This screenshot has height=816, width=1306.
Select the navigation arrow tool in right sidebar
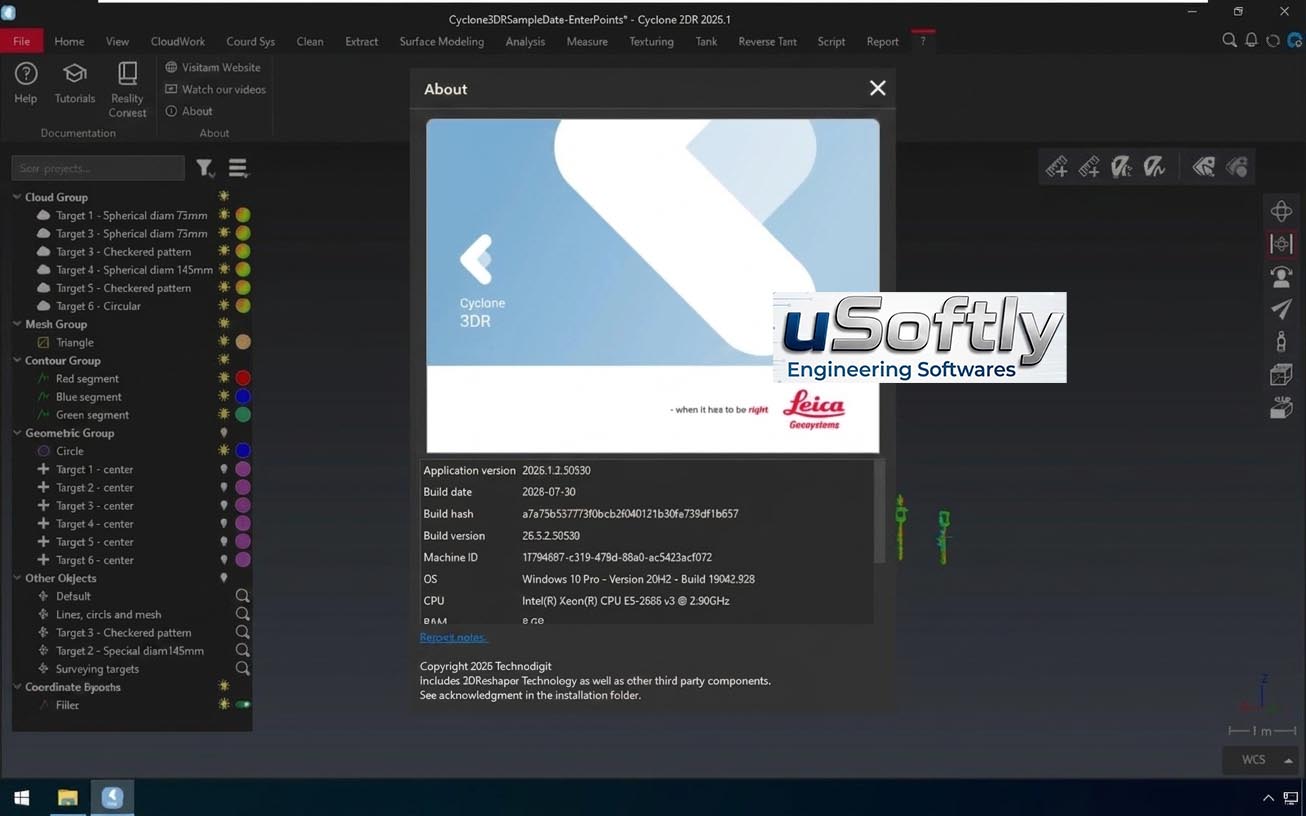1281,309
